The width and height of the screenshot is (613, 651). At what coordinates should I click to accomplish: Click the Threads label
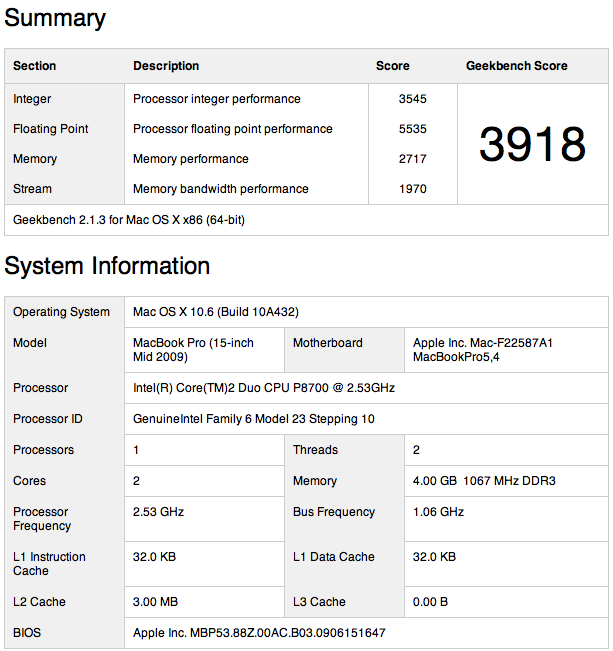pos(315,450)
